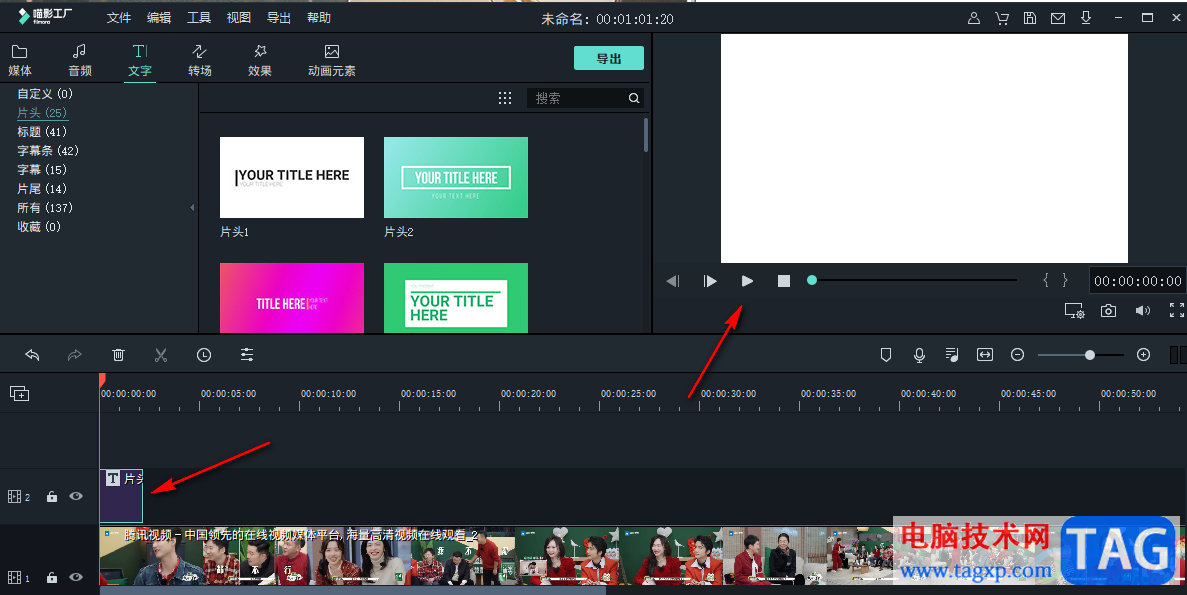The width and height of the screenshot is (1187, 595).
Task: Hide track 1 with the eye icon
Action: pyautogui.click(x=76, y=577)
